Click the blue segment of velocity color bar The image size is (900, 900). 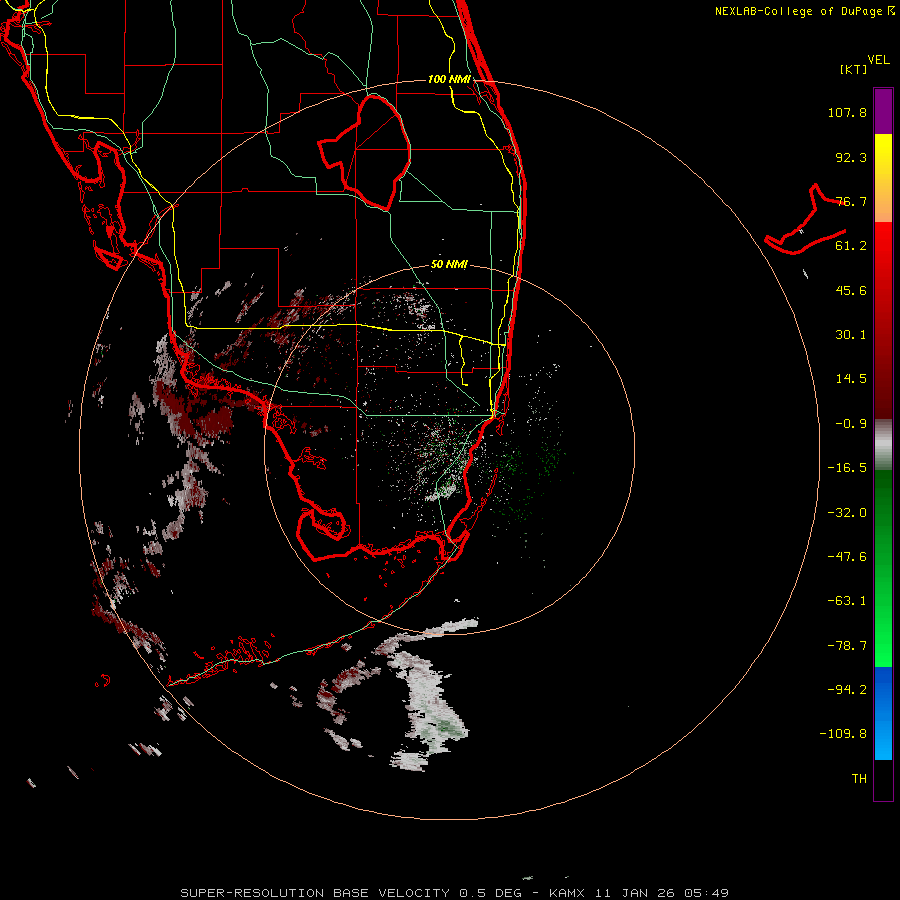click(x=883, y=713)
